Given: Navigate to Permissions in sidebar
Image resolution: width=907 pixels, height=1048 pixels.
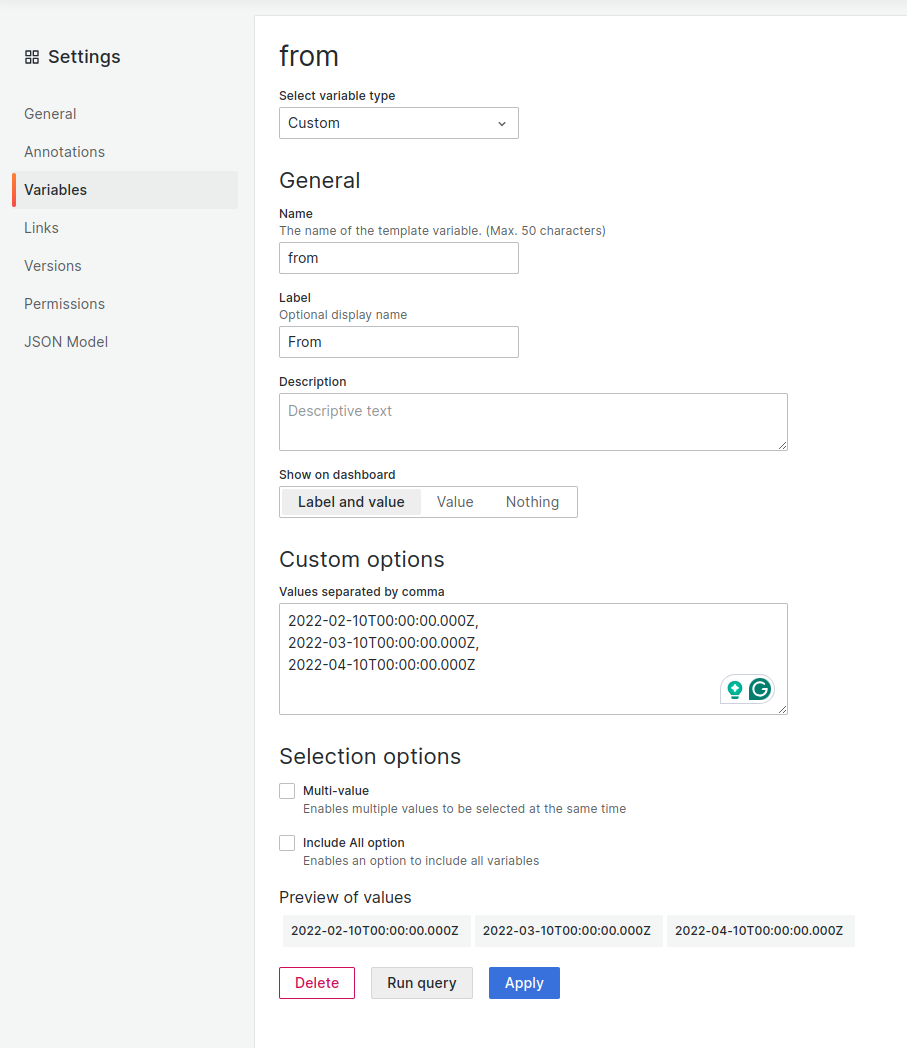Looking at the screenshot, I should [x=64, y=304].
